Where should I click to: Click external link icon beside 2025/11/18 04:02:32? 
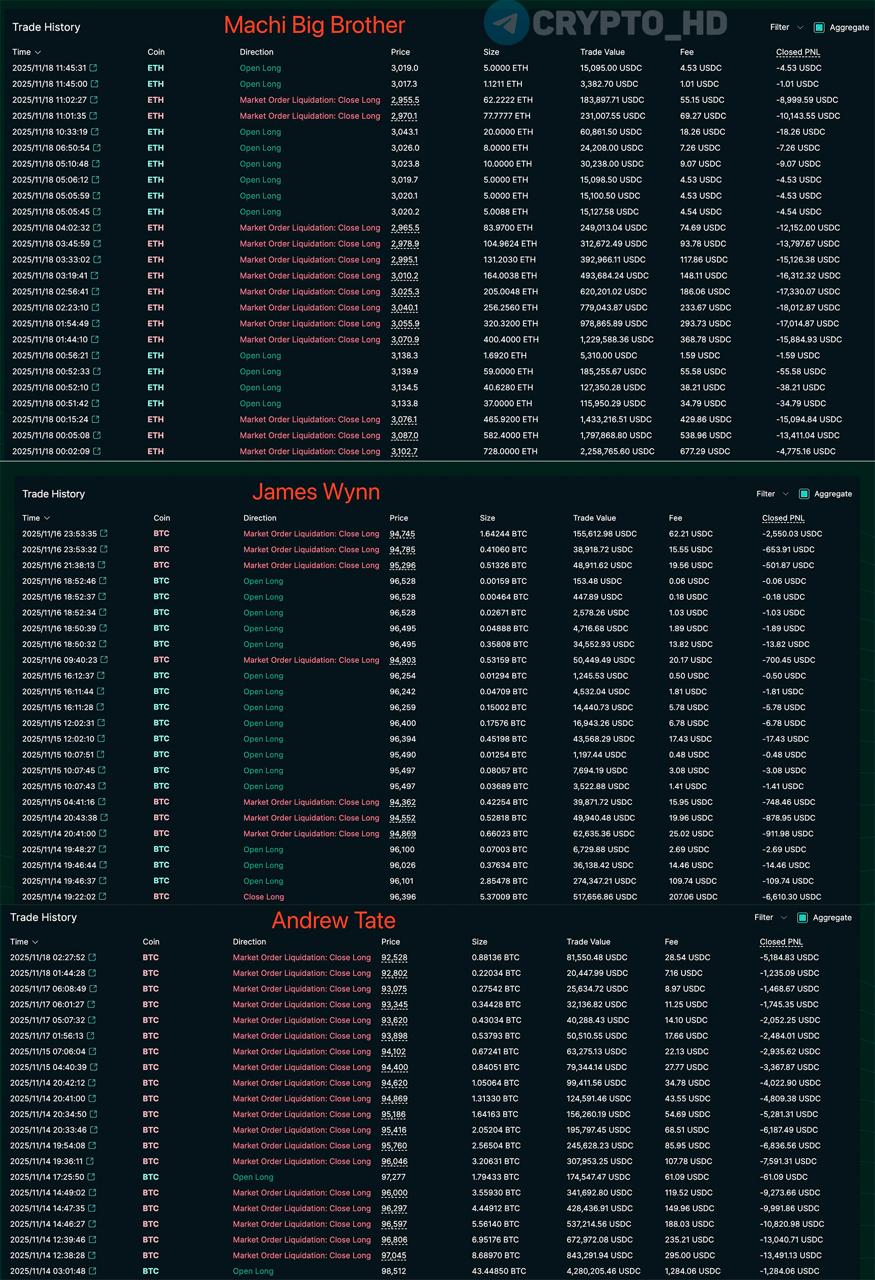[x=96, y=228]
